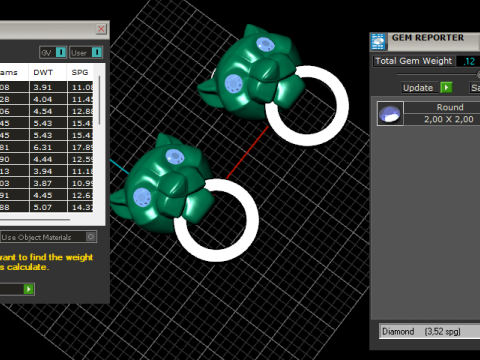Click the green arrow calculate button

tap(29, 289)
